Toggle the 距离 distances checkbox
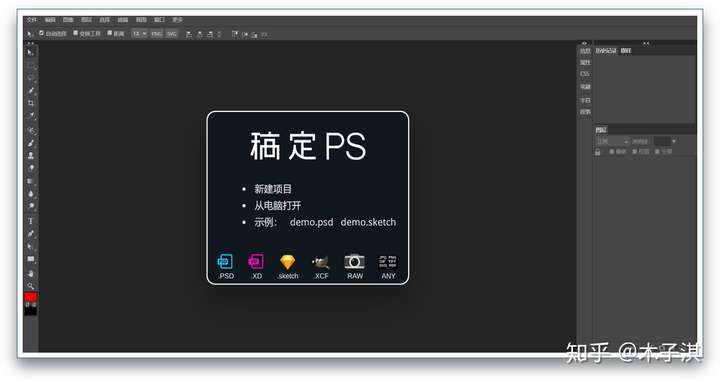The image size is (720, 383). (x=110, y=33)
